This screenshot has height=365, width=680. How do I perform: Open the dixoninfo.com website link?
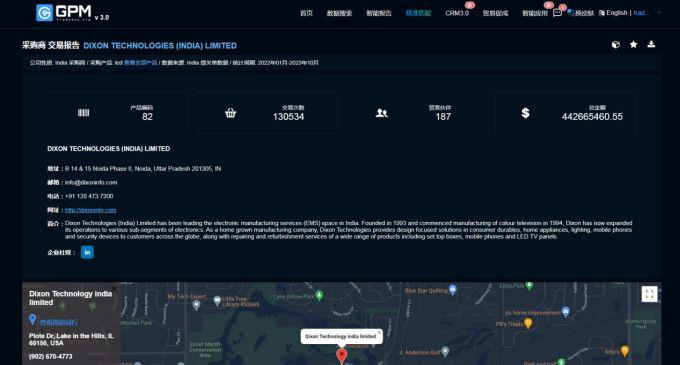coord(91,210)
